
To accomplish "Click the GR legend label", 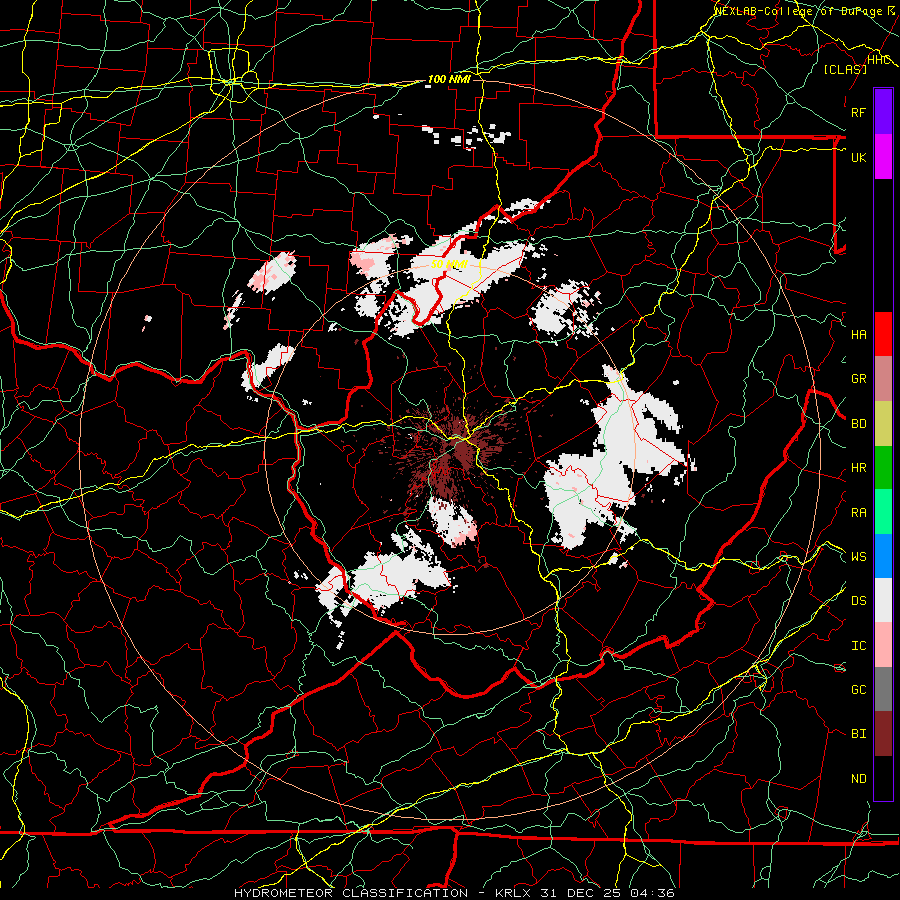I will coord(858,379).
